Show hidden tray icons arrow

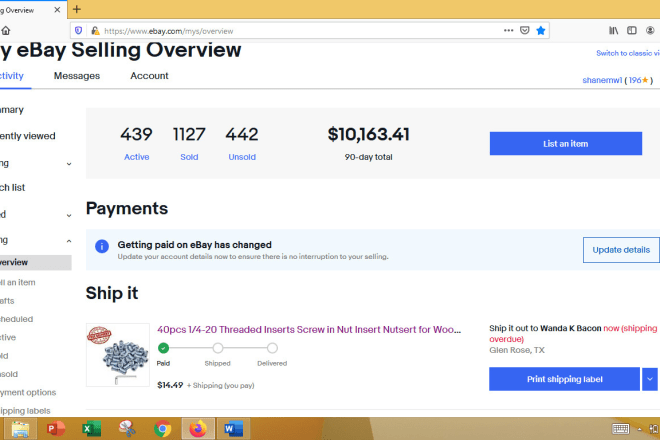tap(639, 429)
